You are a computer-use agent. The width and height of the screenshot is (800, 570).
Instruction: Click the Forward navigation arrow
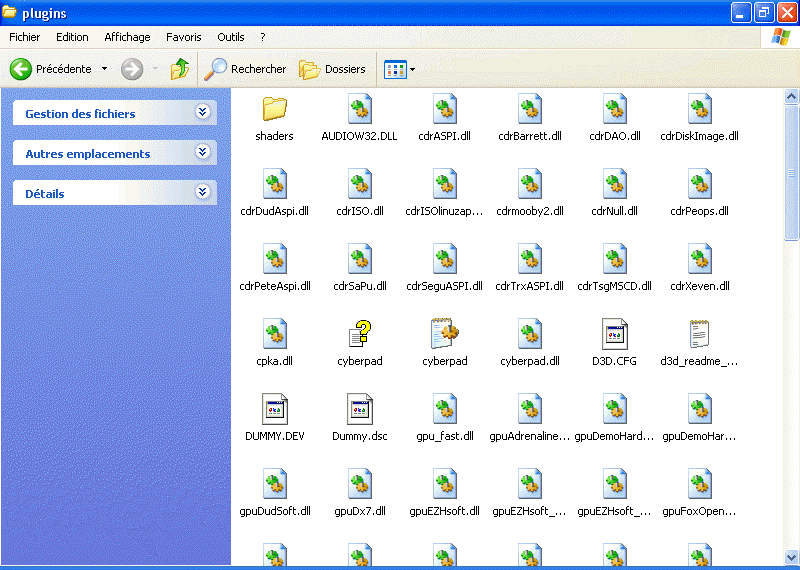(x=132, y=69)
